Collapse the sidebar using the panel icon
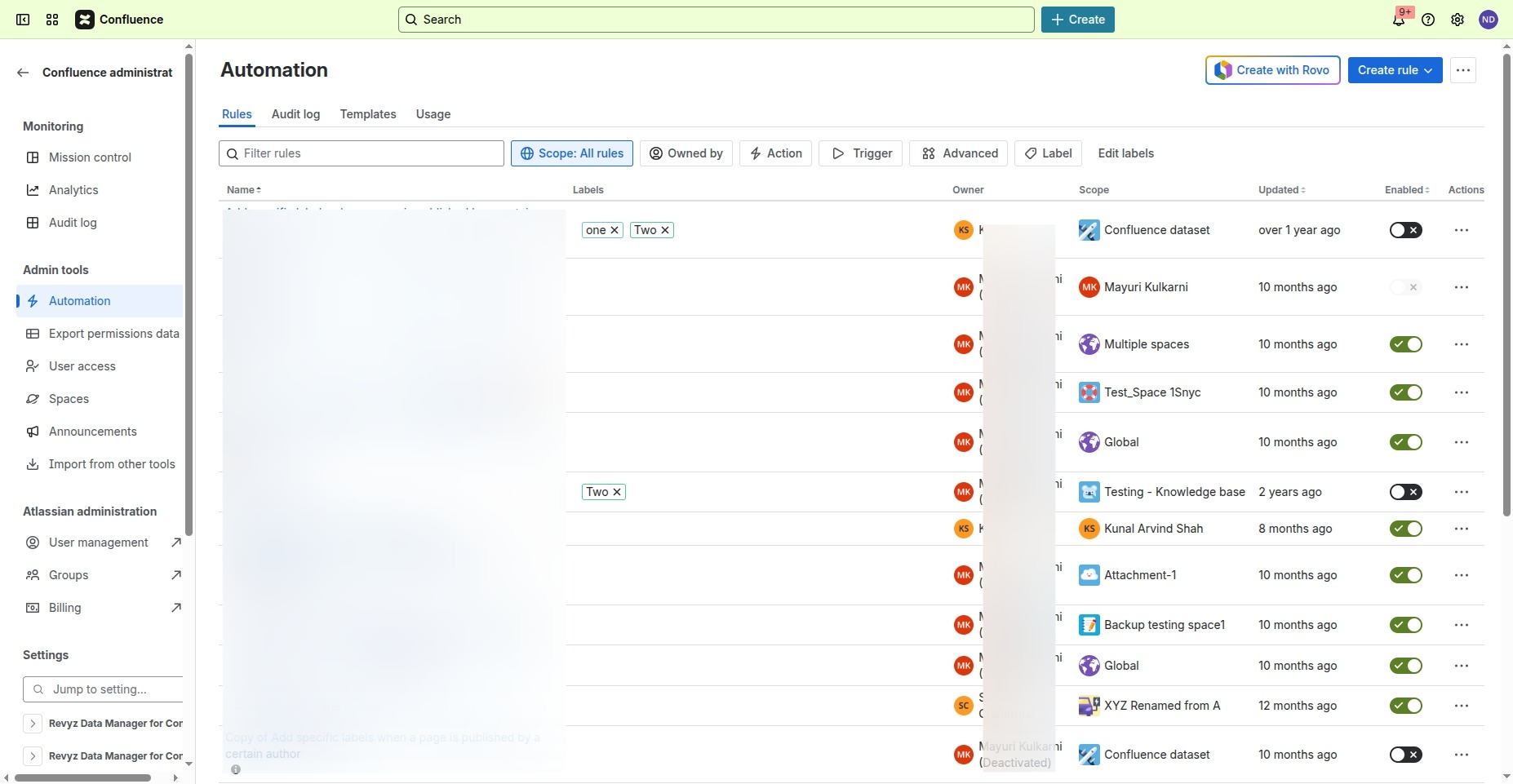The width and height of the screenshot is (1513, 784). point(23,20)
